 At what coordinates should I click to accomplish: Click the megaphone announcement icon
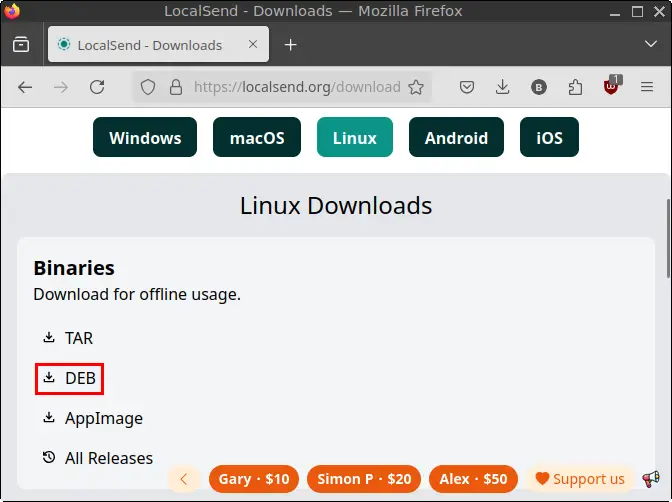[651, 479]
